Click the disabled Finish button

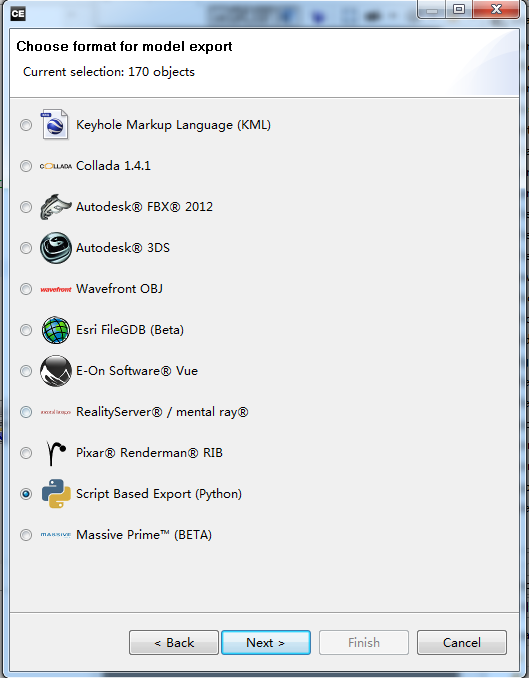click(x=364, y=643)
